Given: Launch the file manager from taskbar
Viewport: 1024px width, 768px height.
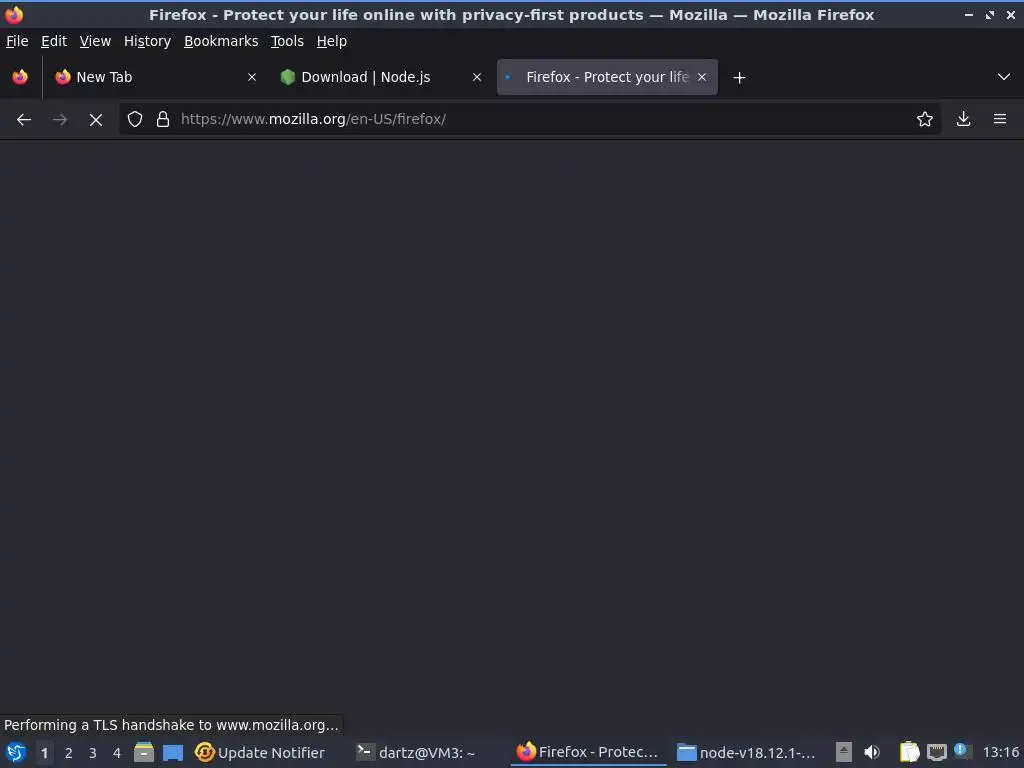Looking at the screenshot, I should (x=144, y=752).
